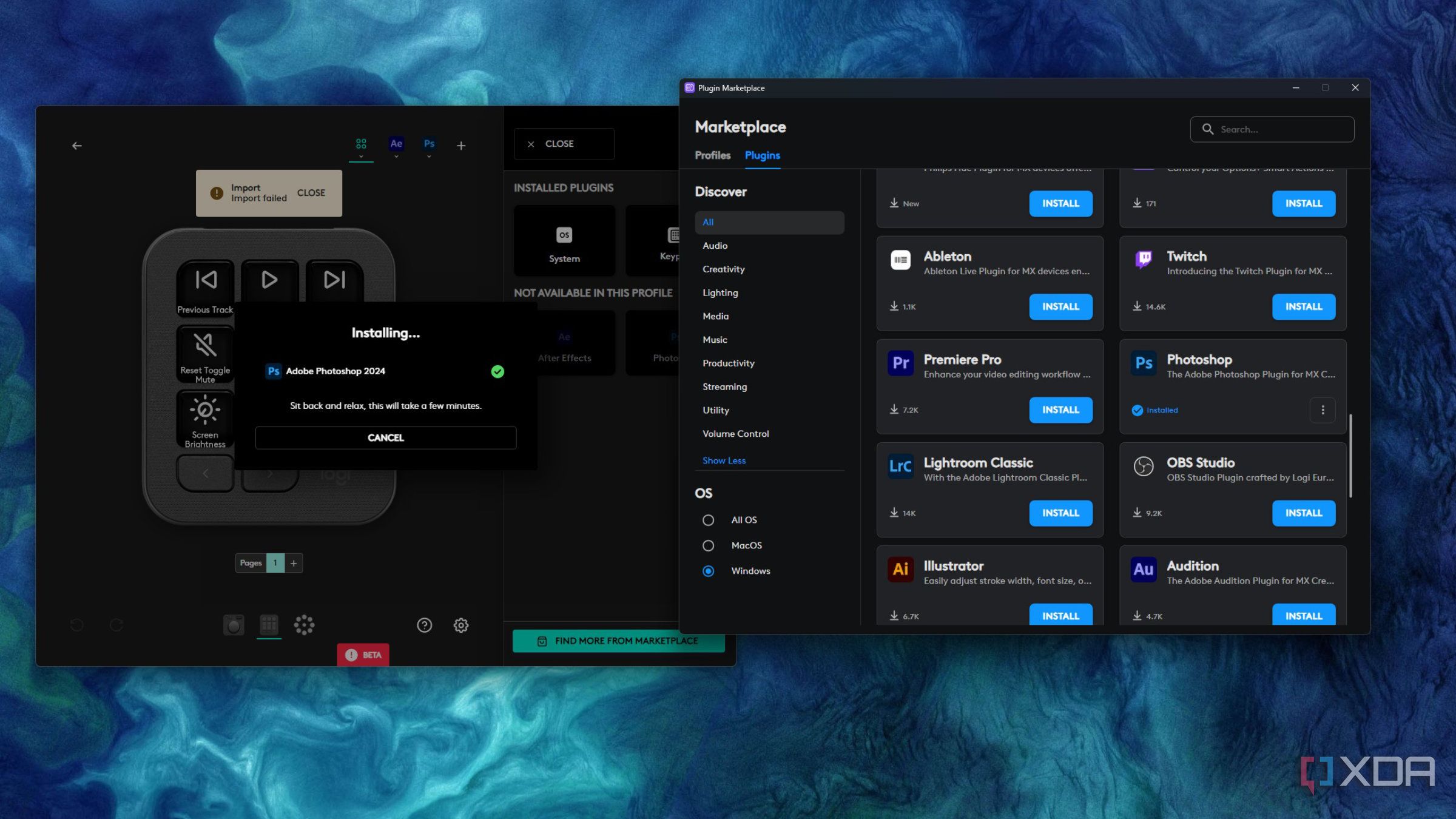This screenshot has height=819, width=1456.
Task: Expand the dropdown under the Photoshop profile
Action: click(429, 157)
